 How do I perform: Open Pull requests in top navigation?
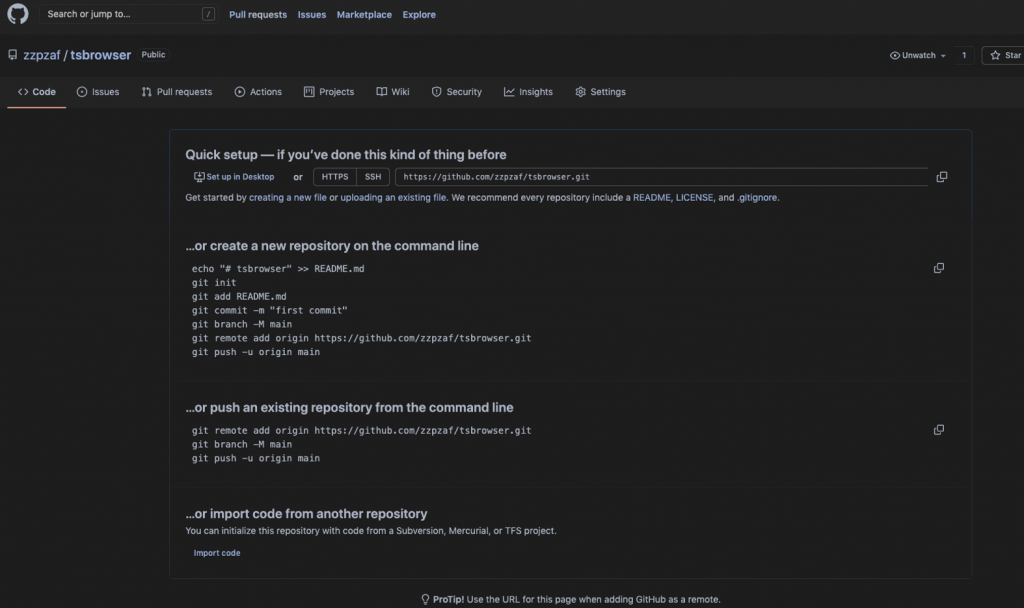tap(258, 14)
